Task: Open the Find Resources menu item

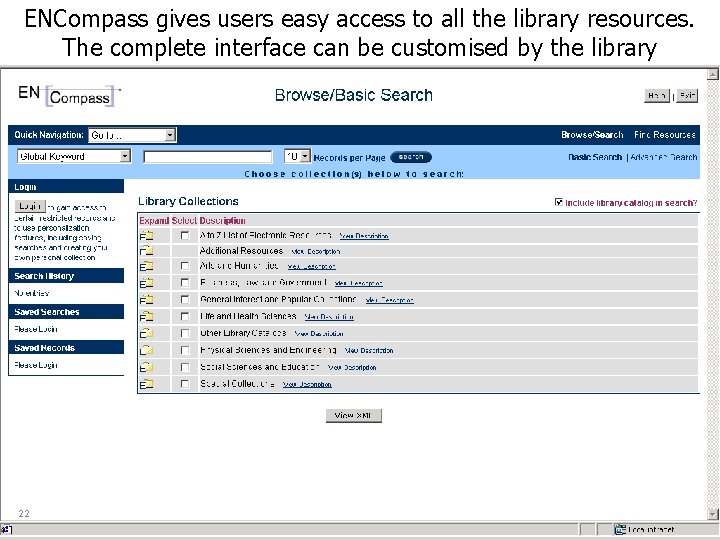Action: 665,135
